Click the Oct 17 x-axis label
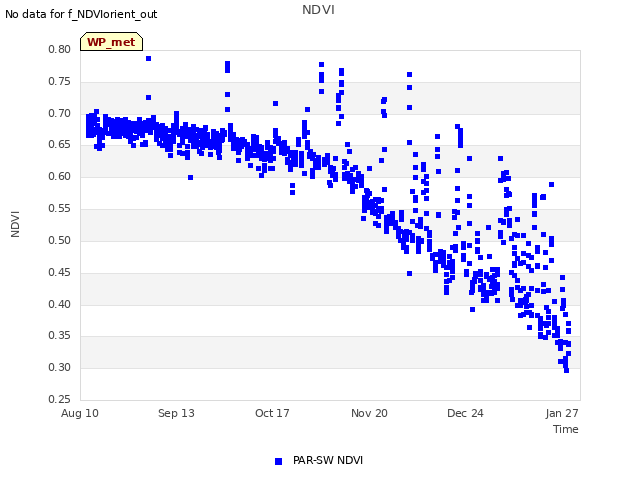The image size is (640, 480). pyautogui.click(x=272, y=413)
